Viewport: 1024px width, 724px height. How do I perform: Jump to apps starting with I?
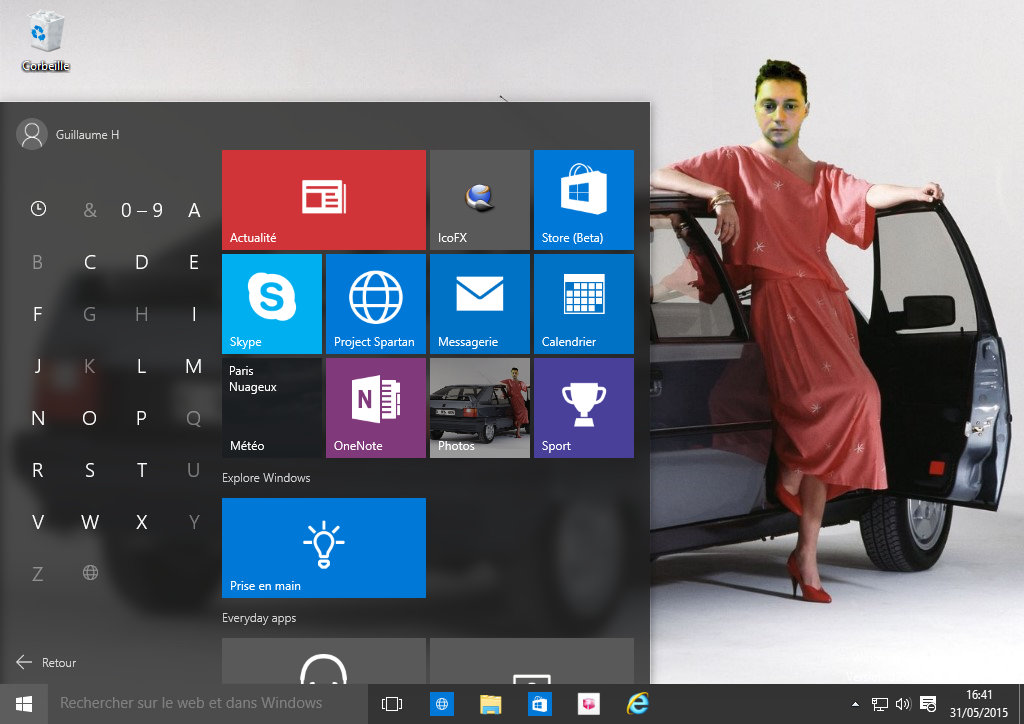194,314
